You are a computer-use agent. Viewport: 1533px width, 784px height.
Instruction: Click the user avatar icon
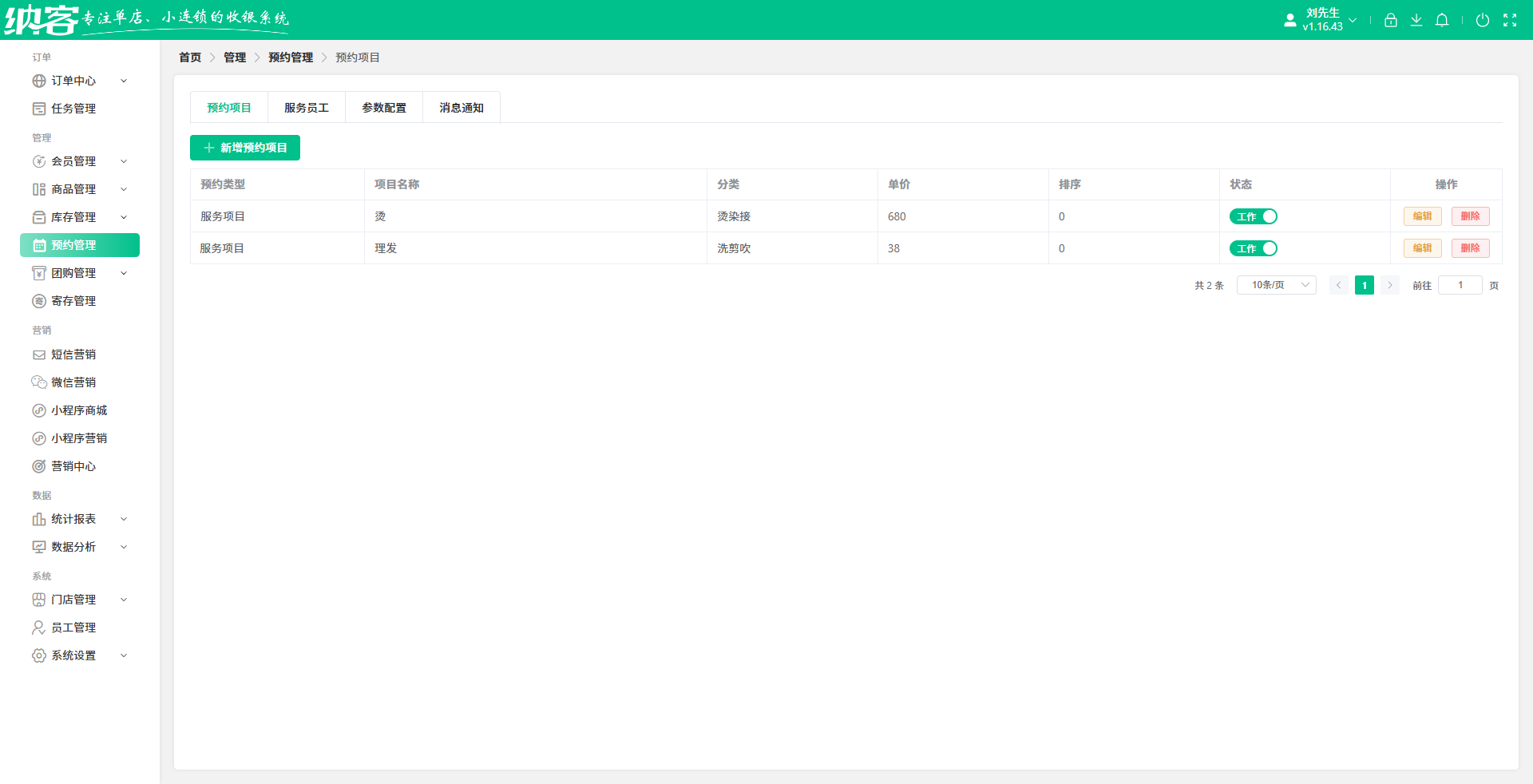1290,20
